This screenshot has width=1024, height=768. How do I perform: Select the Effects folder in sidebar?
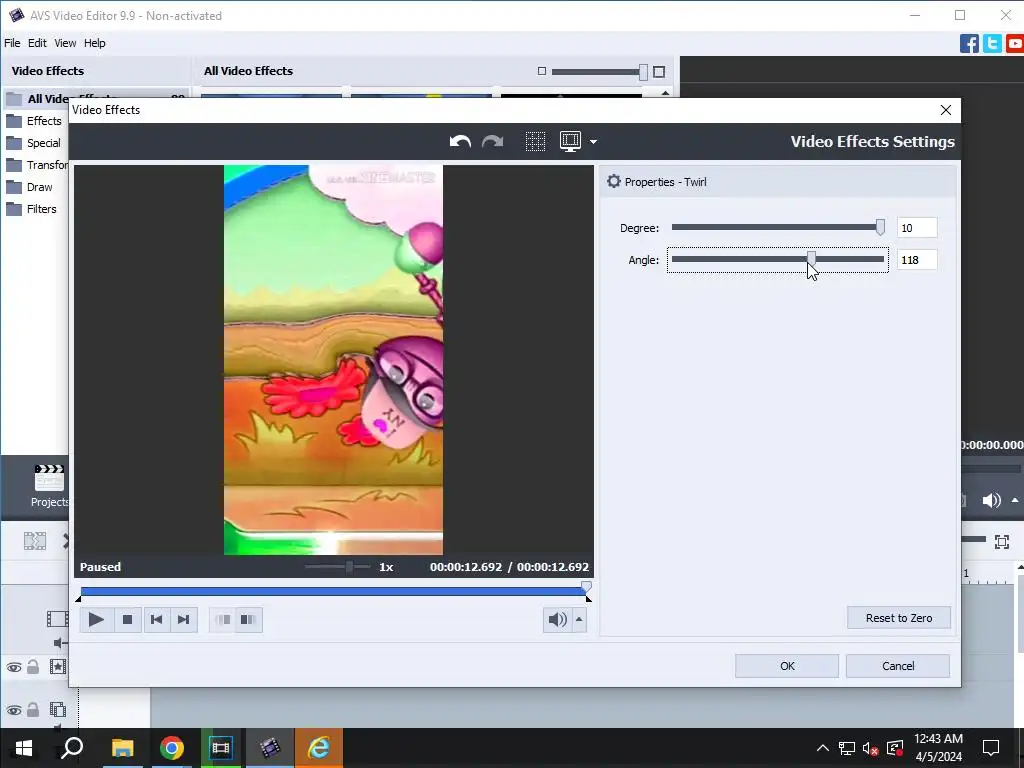35,121
